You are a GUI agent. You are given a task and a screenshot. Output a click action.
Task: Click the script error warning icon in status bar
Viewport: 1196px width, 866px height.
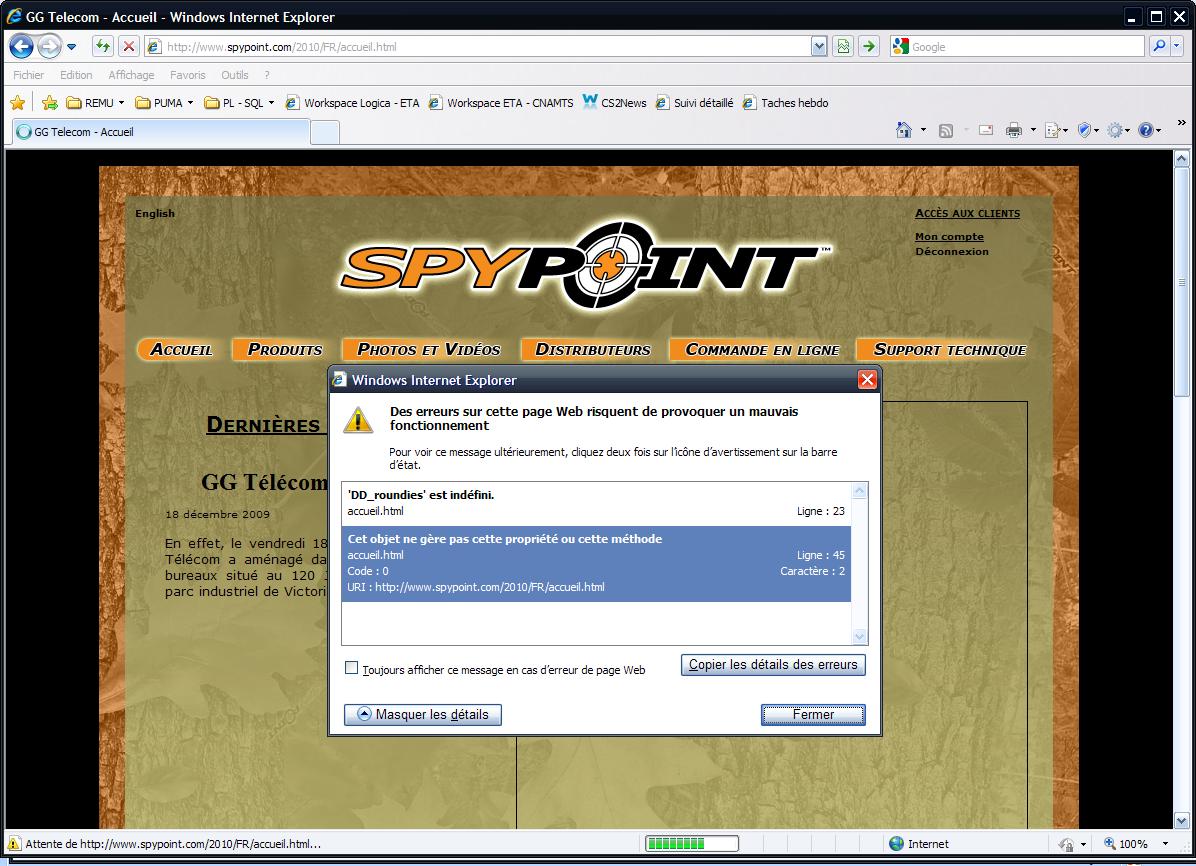[x=14, y=843]
